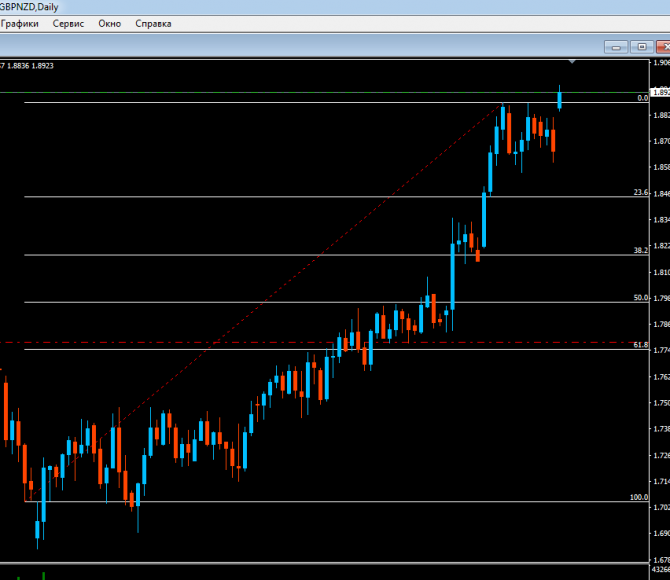
Task: Restore down the GBPNZD chart window
Action: click(642, 47)
